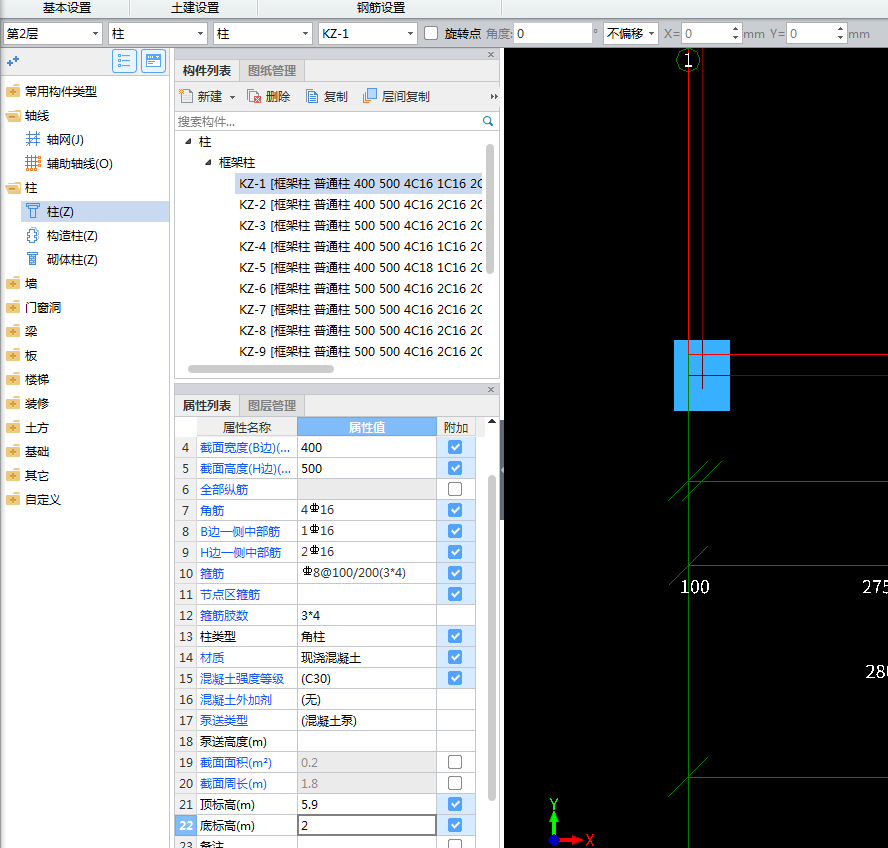Open the first 柱 category dropdown
Viewport: 888px width, 848px height.
[x=157, y=33]
